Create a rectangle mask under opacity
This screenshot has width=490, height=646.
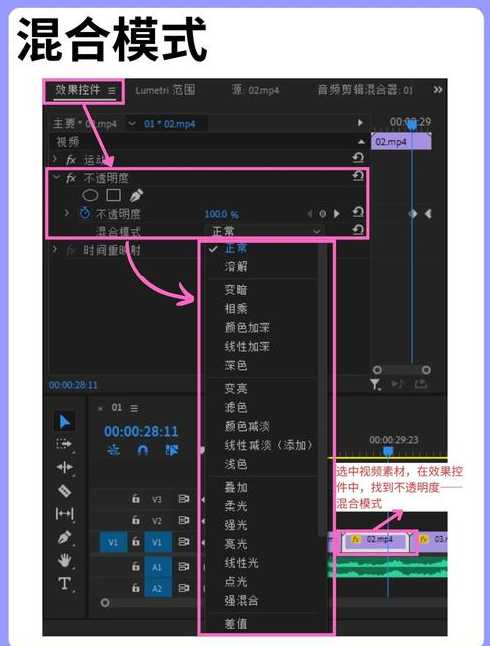pos(113,195)
